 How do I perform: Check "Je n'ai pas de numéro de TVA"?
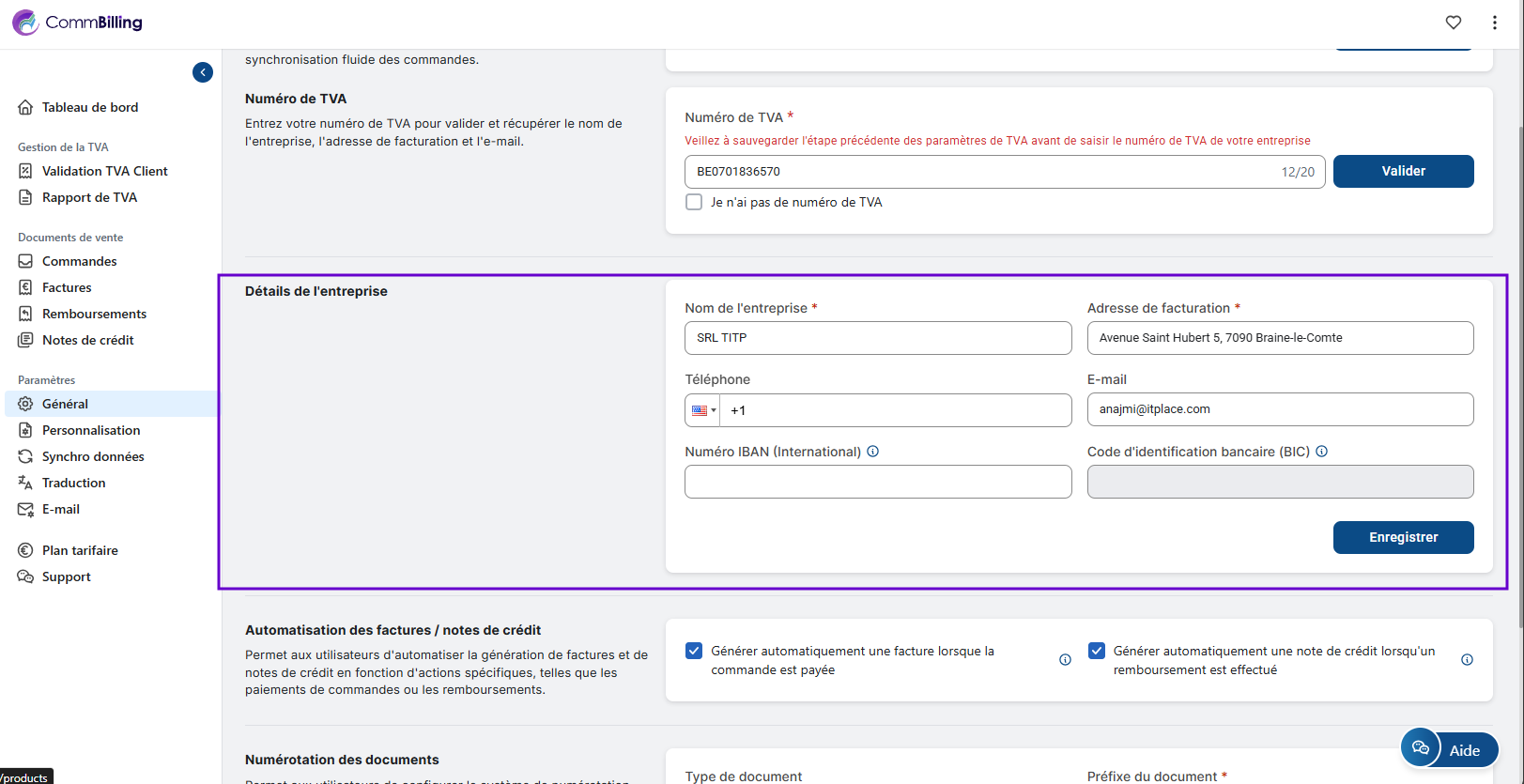[694, 202]
